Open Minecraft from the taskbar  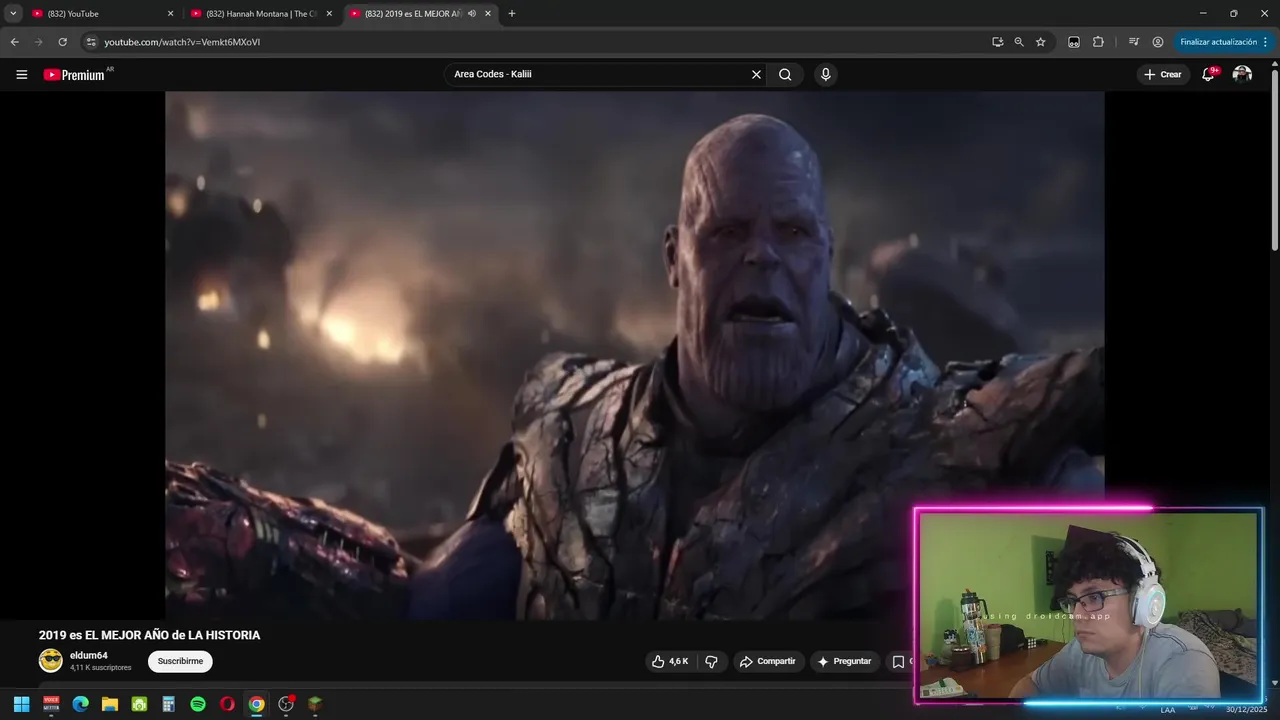pyautogui.click(x=315, y=704)
